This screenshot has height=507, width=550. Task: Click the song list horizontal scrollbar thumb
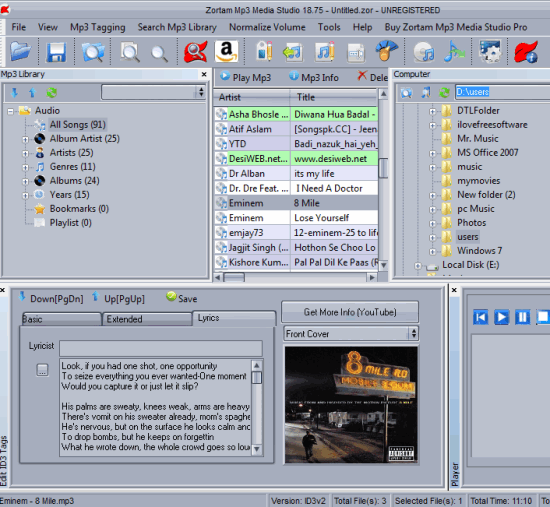pos(234,278)
